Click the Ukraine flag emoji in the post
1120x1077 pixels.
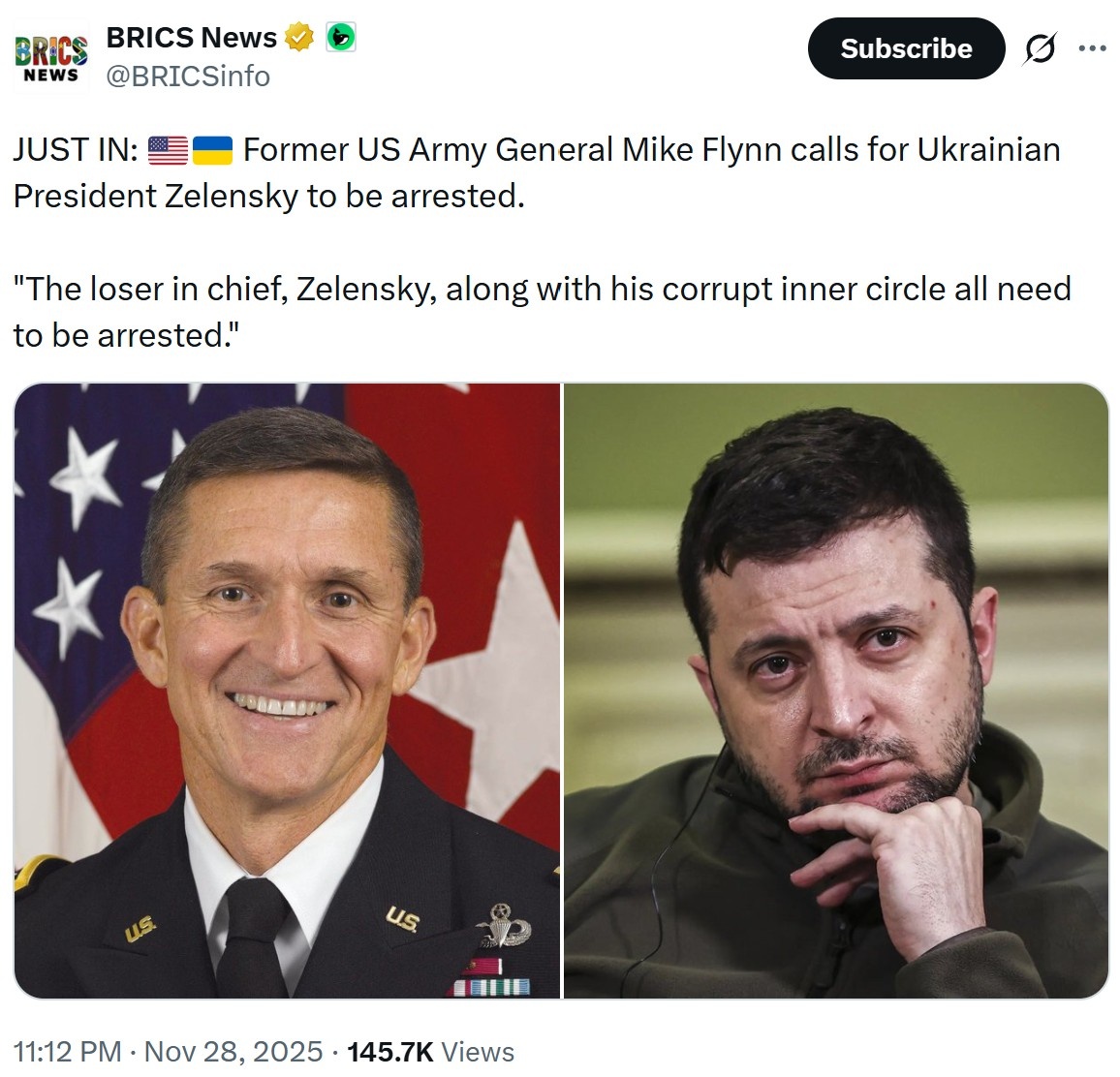click(212, 150)
